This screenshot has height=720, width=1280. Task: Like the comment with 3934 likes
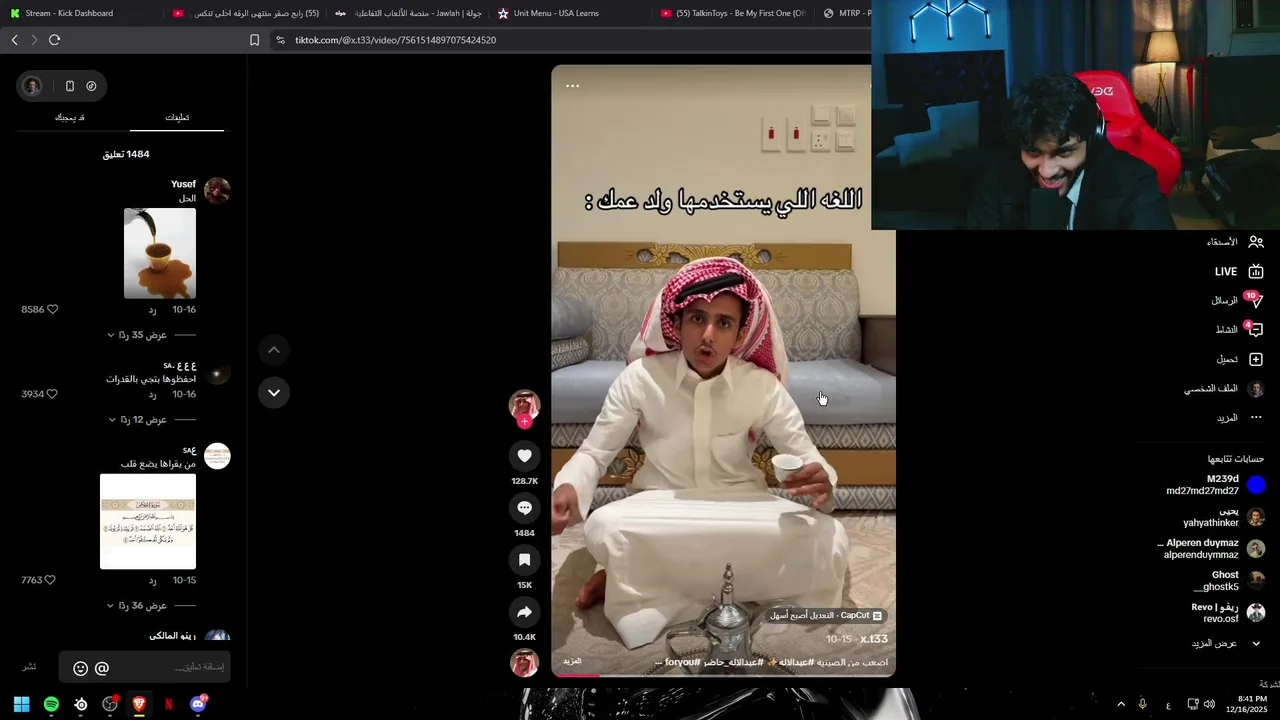53,394
